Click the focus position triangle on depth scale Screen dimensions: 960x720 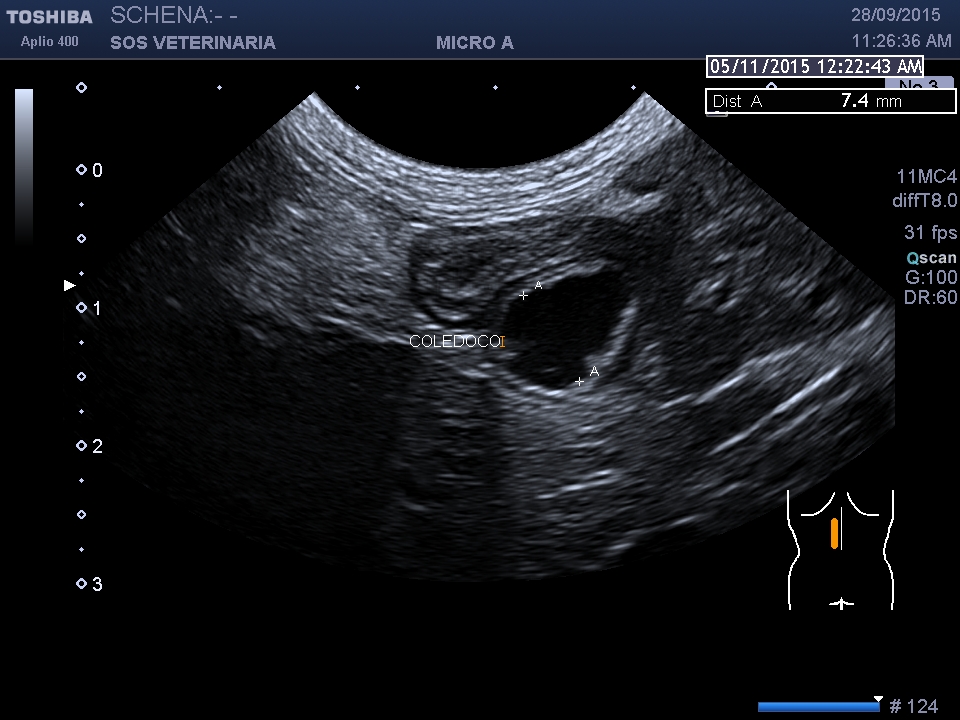coord(70,285)
